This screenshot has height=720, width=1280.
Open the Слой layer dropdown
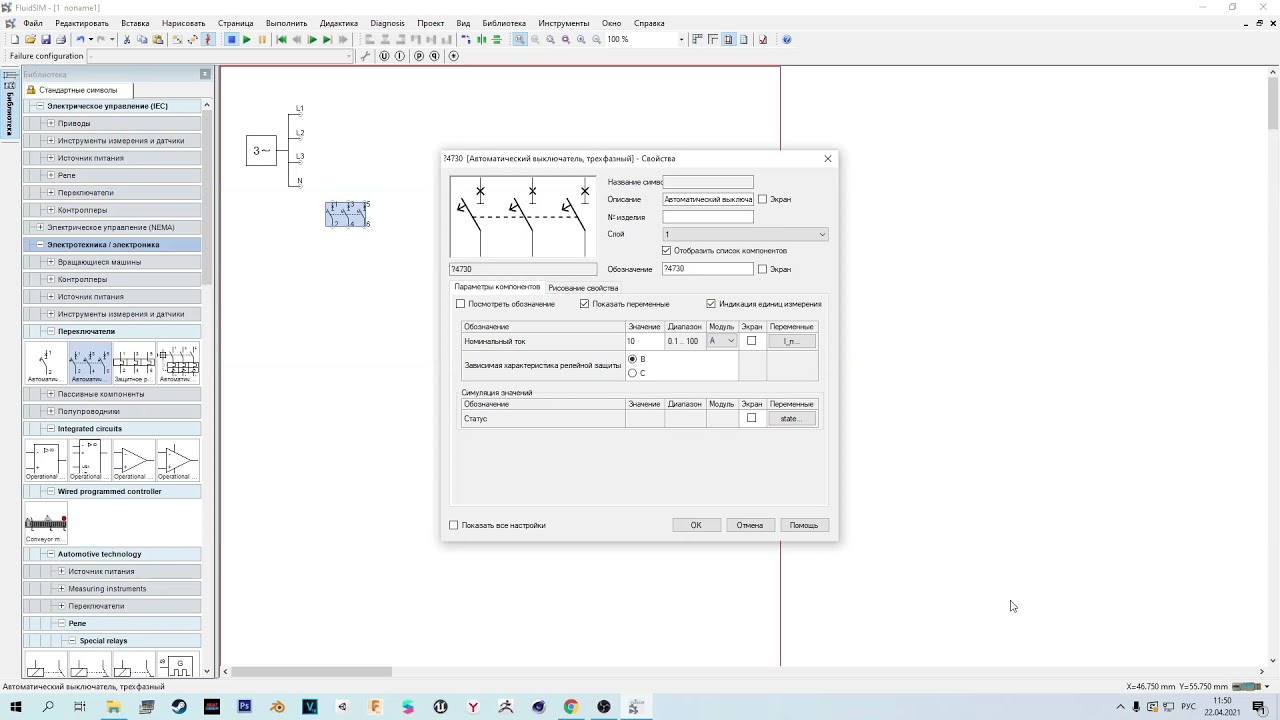pos(745,234)
